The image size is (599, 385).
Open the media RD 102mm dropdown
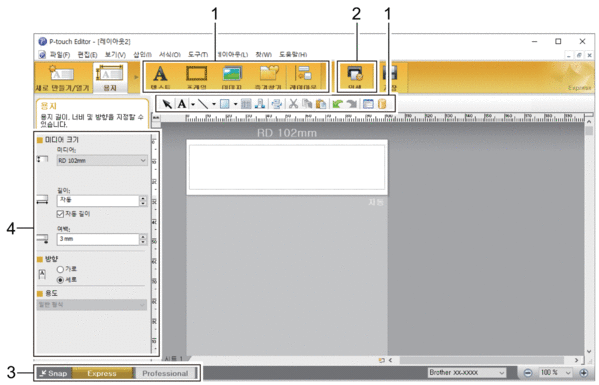point(102,160)
